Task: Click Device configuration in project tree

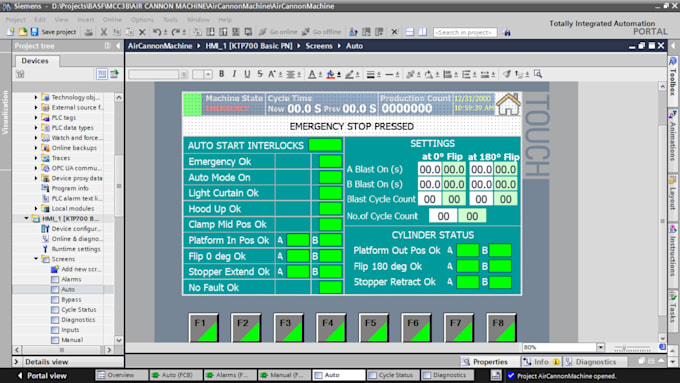Action: pos(76,229)
